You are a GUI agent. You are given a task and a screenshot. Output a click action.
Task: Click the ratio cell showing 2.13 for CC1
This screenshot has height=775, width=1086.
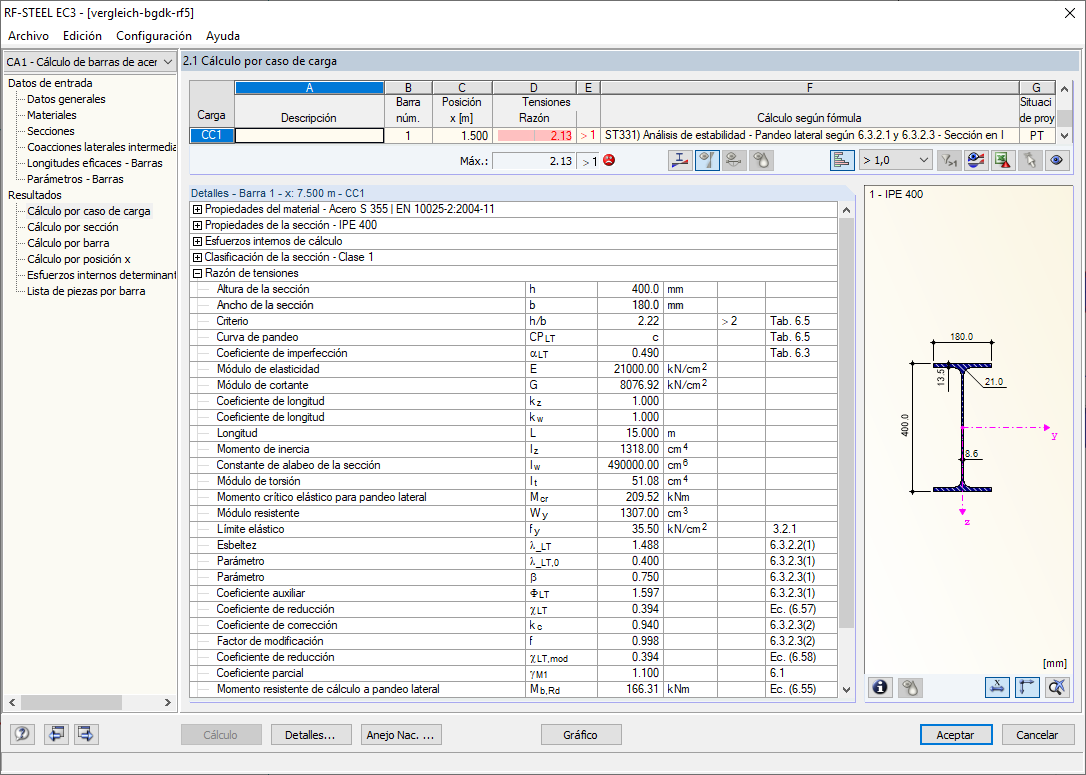click(x=534, y=136)
